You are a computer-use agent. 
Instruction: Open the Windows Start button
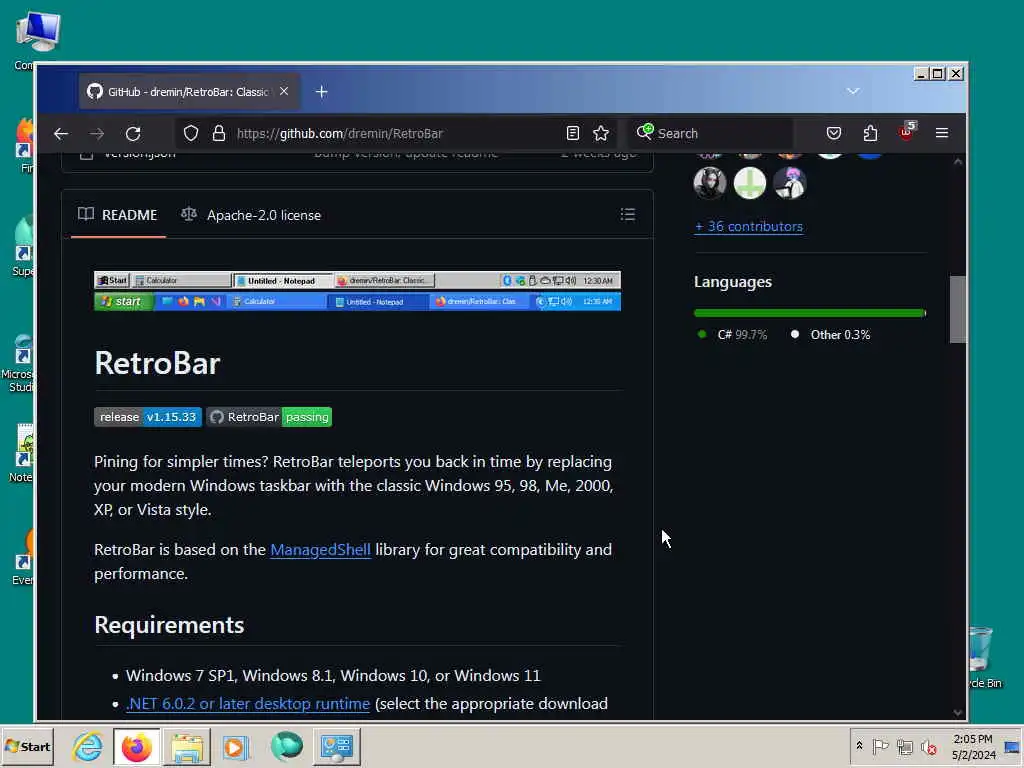point(27,746)
